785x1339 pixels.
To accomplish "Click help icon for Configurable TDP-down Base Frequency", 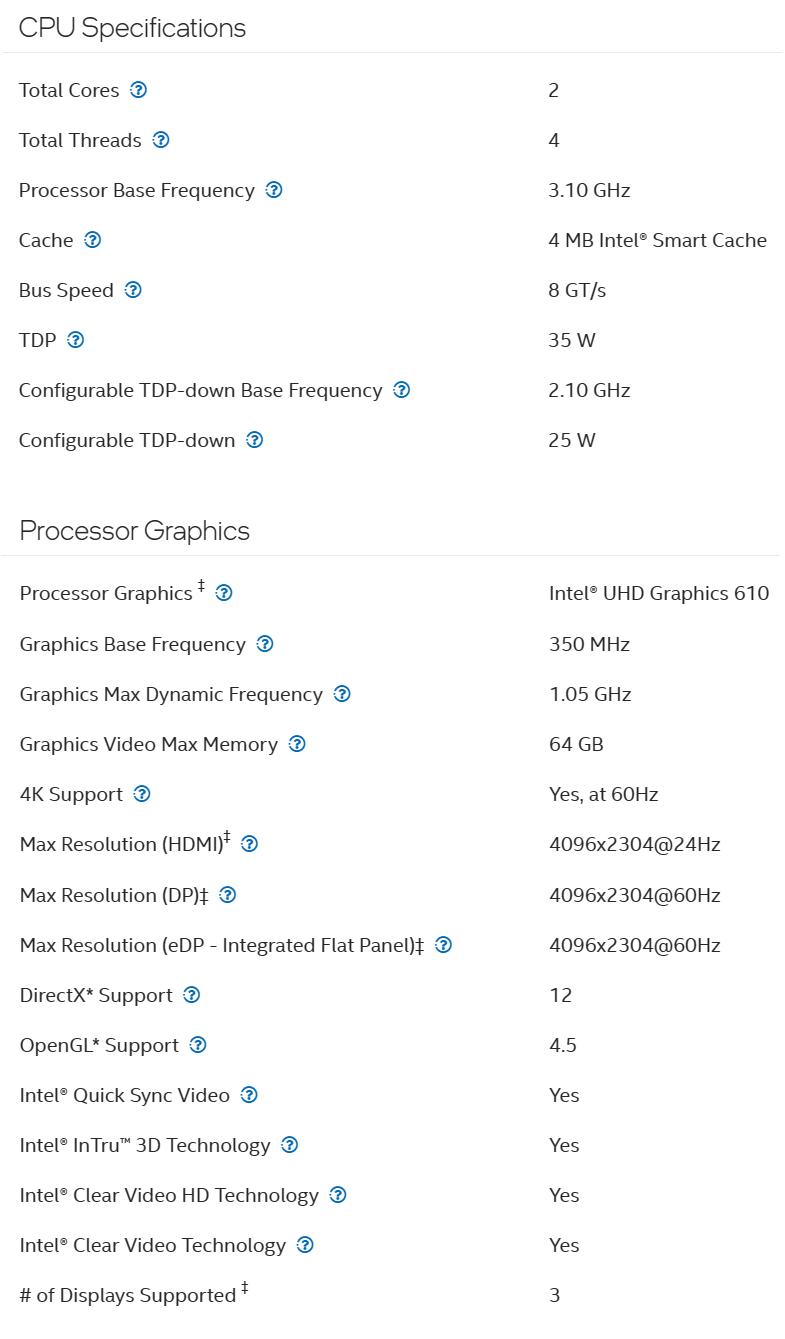I will click(x=402, y=390).
